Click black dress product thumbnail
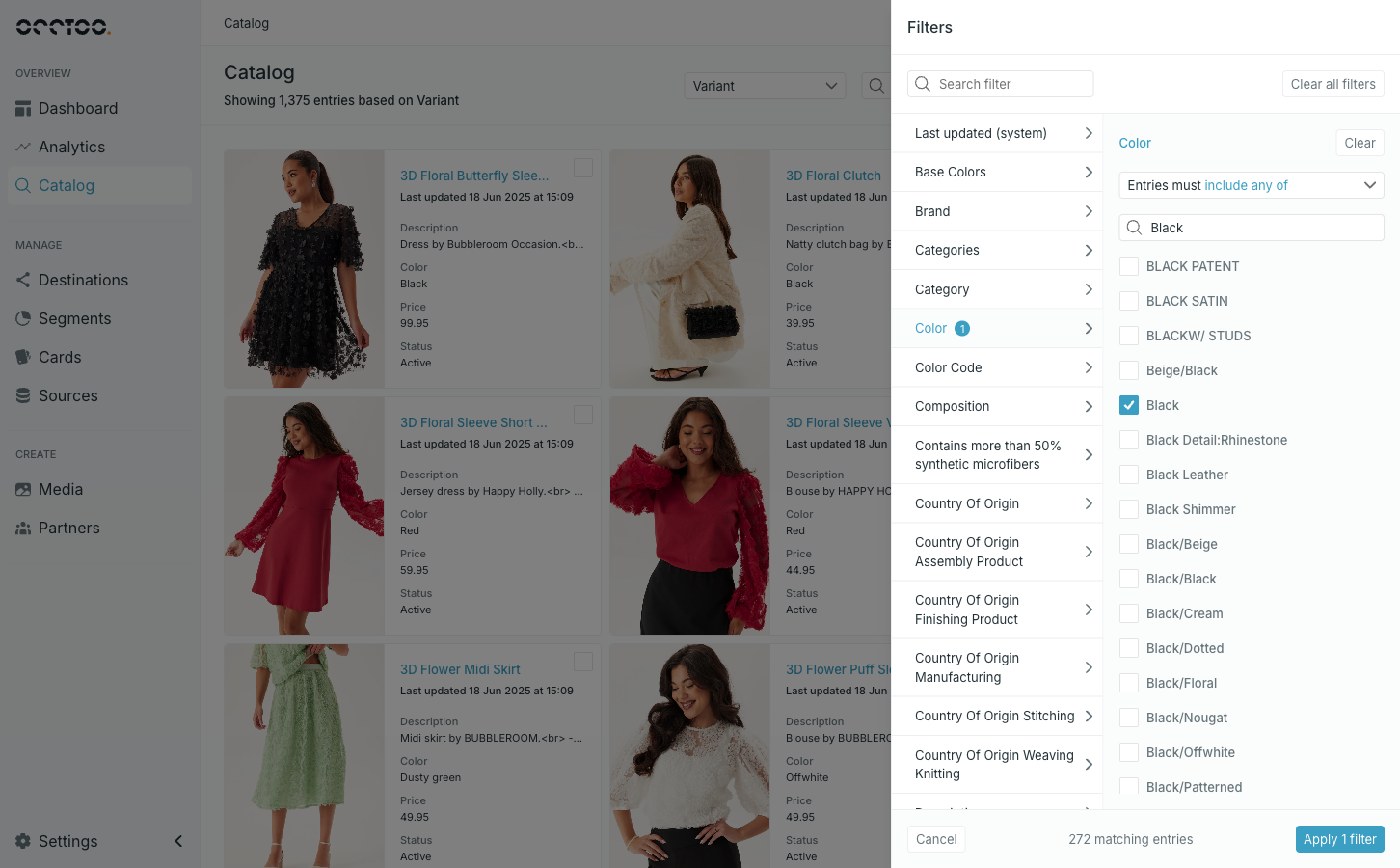 (x=305, y=269)
